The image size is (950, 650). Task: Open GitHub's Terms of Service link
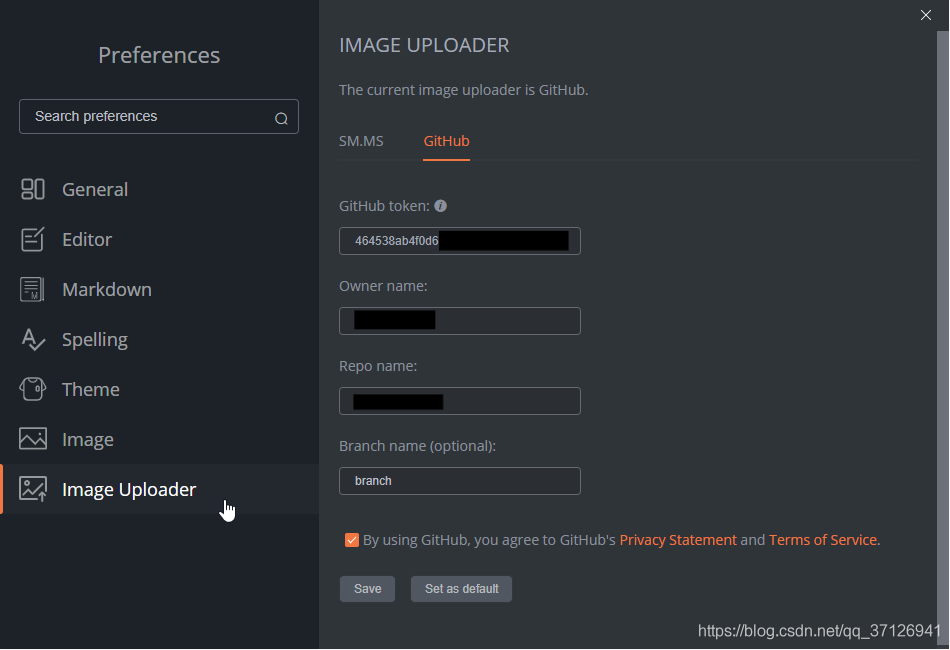tap(823, 540)
